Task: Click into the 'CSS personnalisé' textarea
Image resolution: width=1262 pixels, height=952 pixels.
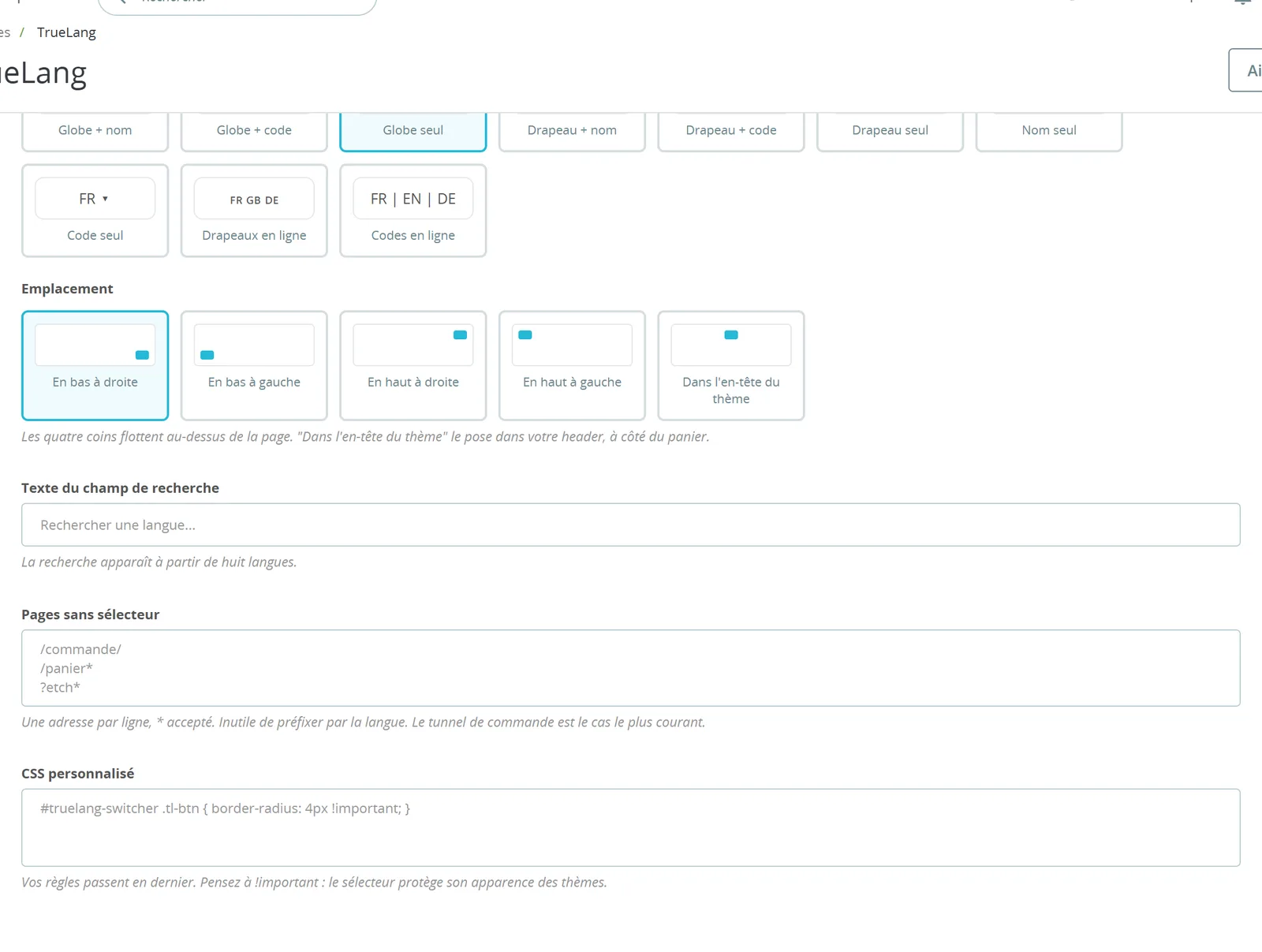Action: pyautogui.click(x=631, y=827)
